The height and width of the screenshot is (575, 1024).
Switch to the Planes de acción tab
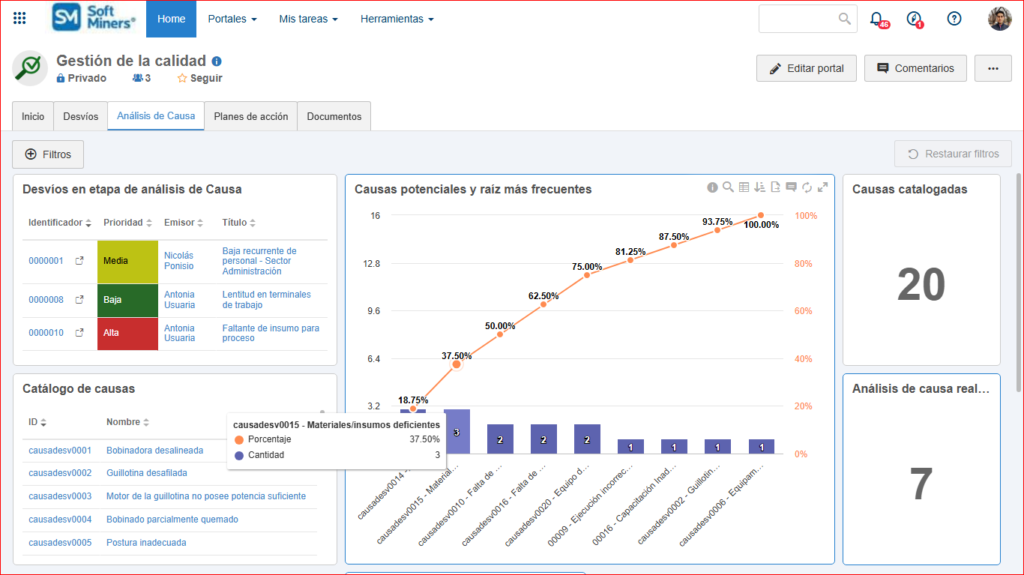[x=250, y=116]
